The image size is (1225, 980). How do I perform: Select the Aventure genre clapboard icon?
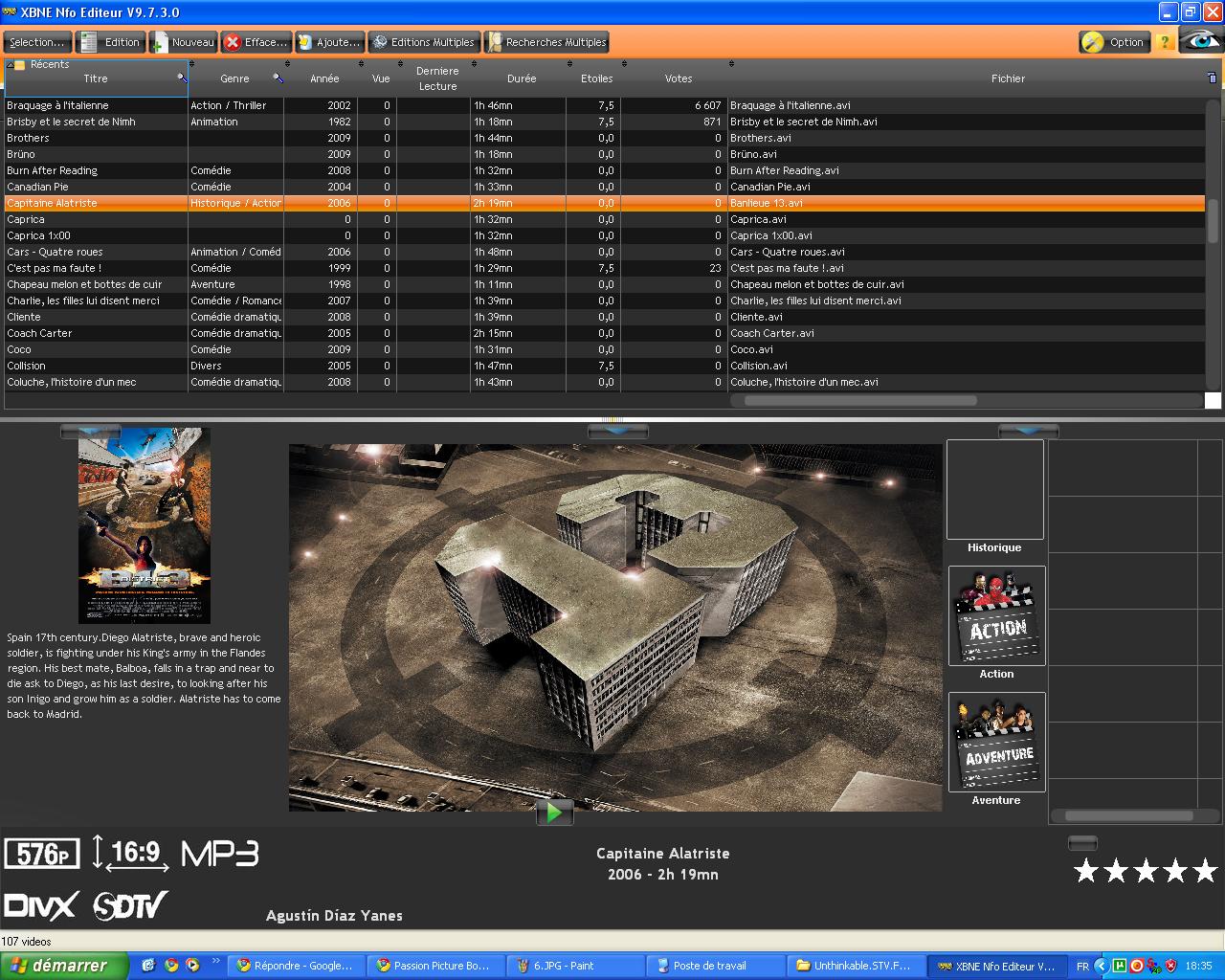[x=996, y=742]
